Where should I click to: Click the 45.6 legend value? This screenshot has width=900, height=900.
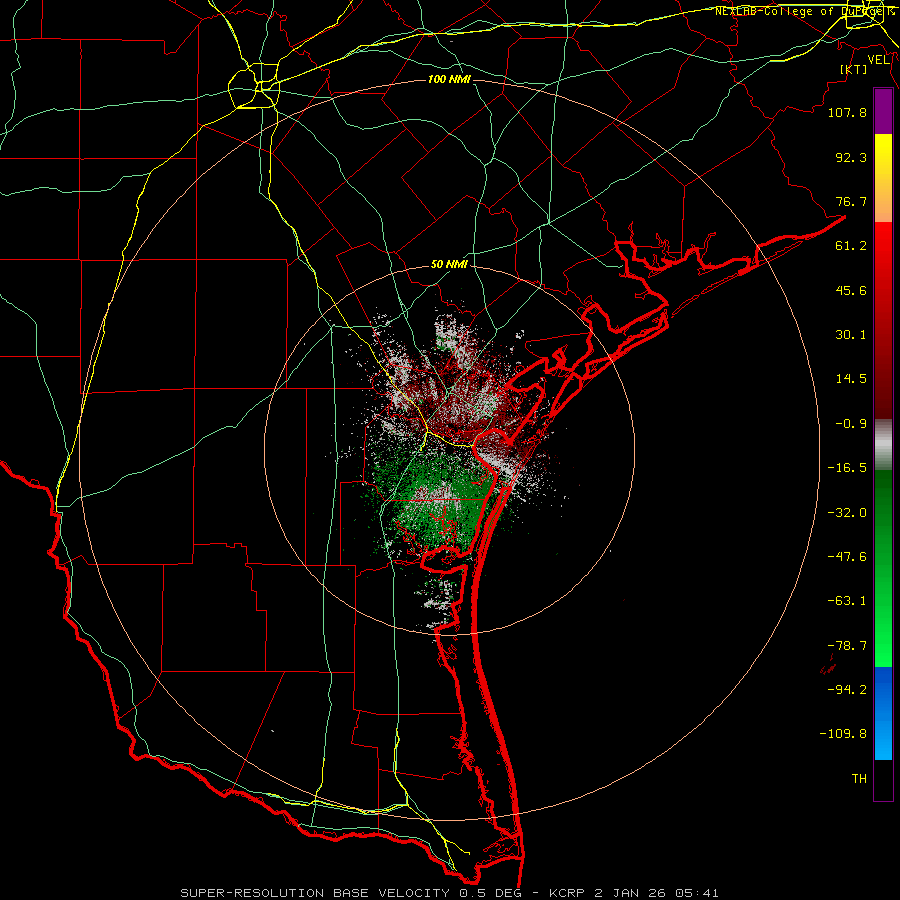pyautogui.click(x=851, y=290)
